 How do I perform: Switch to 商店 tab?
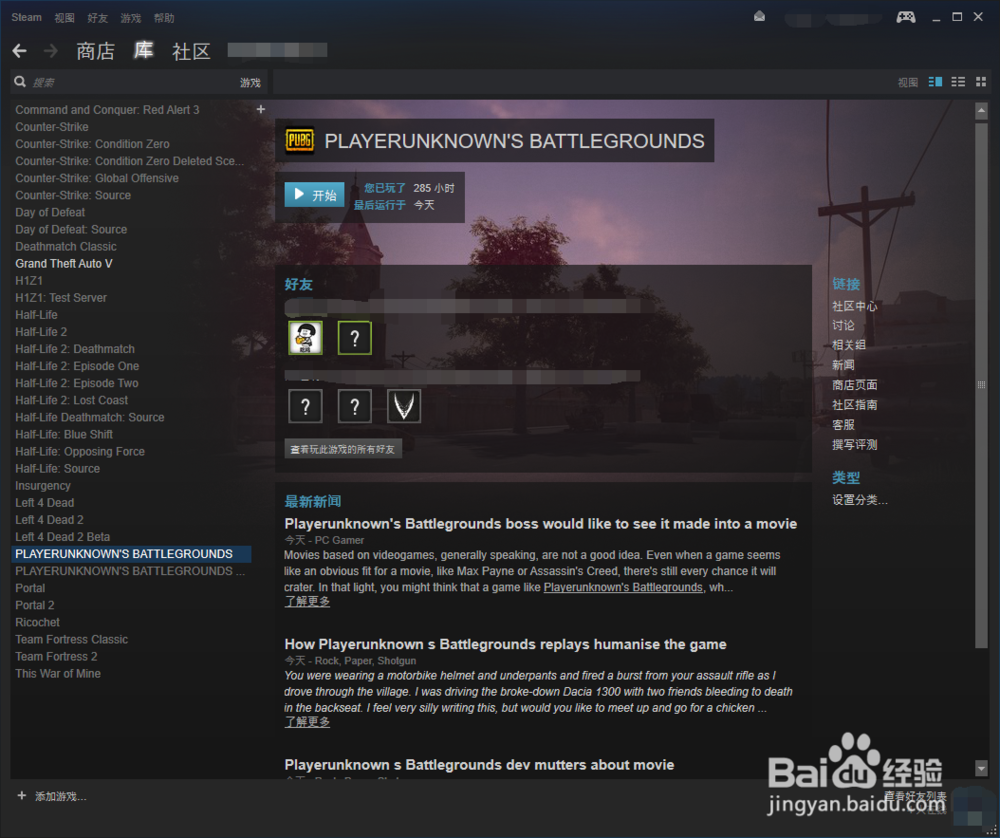96,51
